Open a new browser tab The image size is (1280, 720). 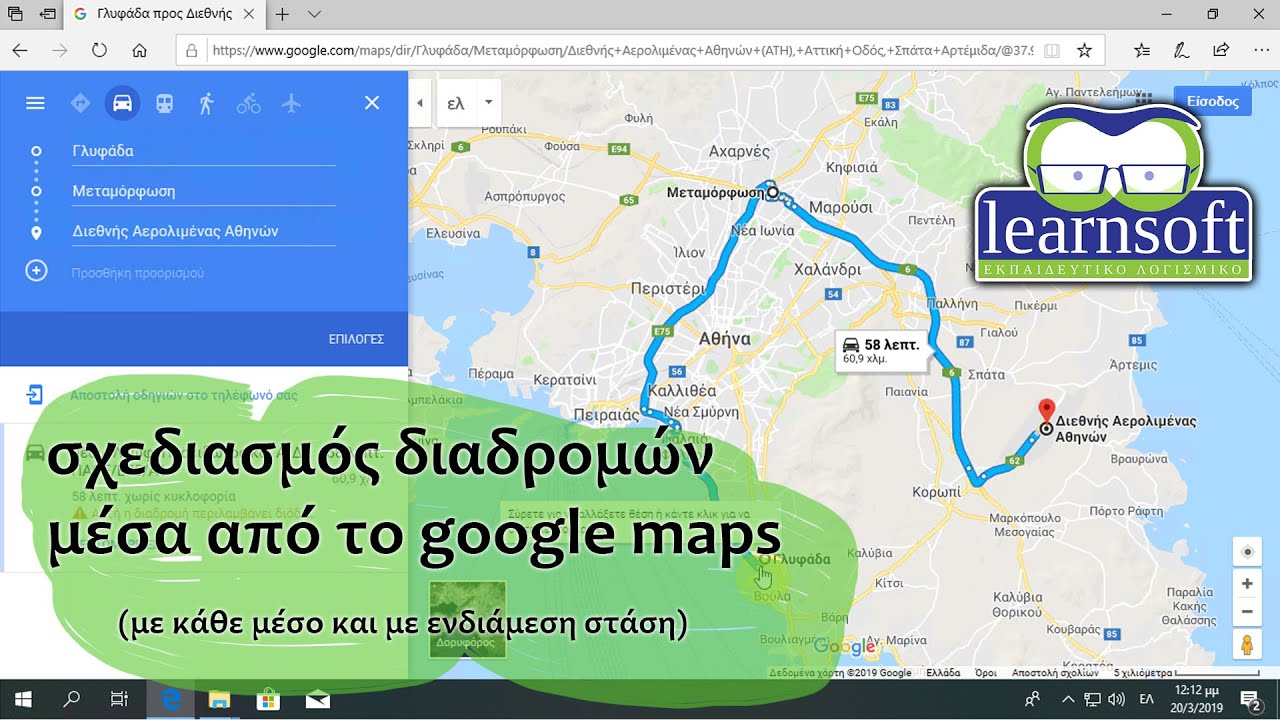(x=283, y=14)
